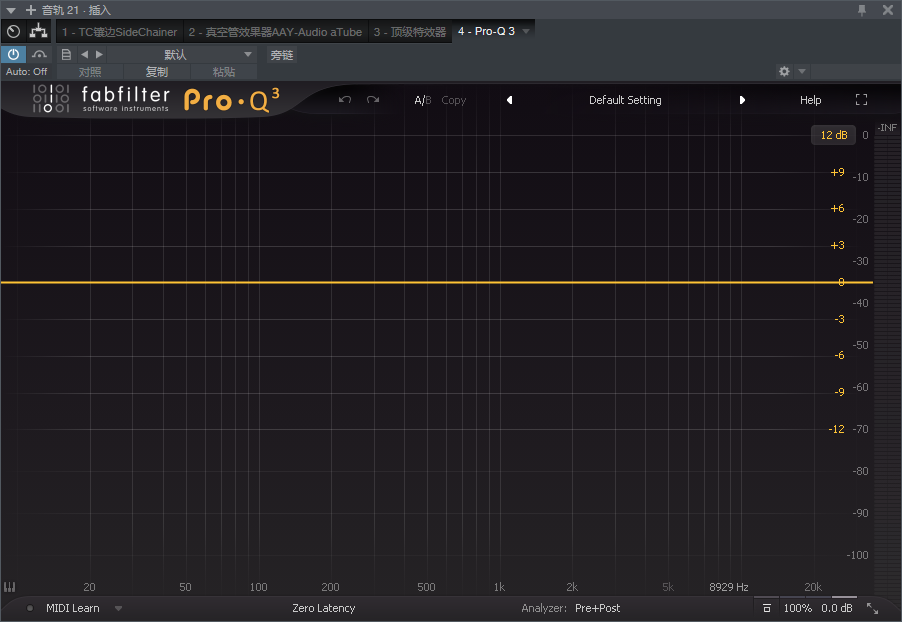The image size is (902, 622).
Task: Click the -12 gain scale label
Action: 836,429
